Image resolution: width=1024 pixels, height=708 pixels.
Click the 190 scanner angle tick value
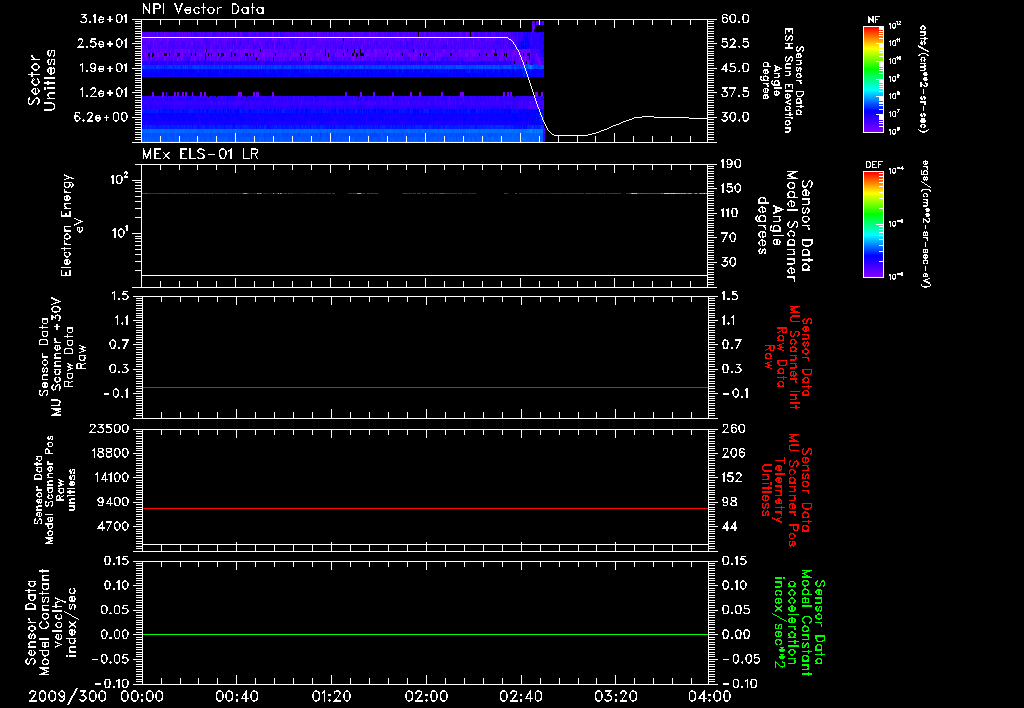pos(731,164)
